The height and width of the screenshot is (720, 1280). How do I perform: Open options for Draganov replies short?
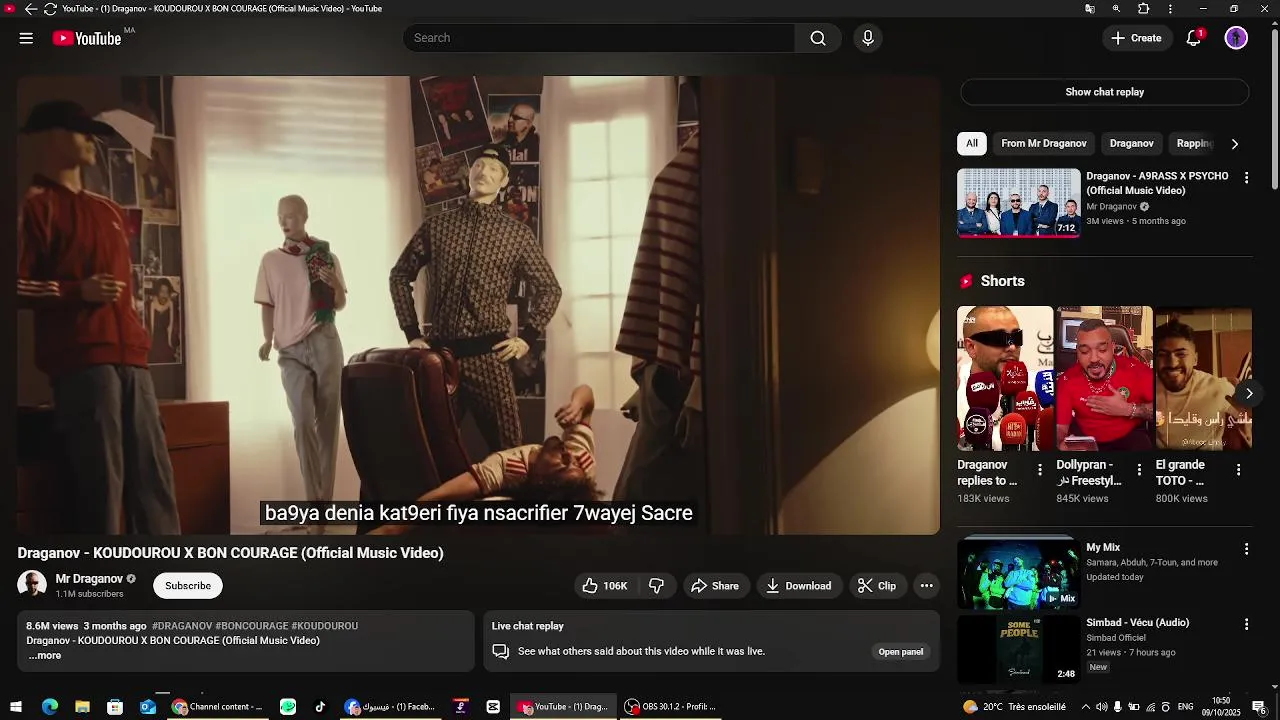[1040, 470]
